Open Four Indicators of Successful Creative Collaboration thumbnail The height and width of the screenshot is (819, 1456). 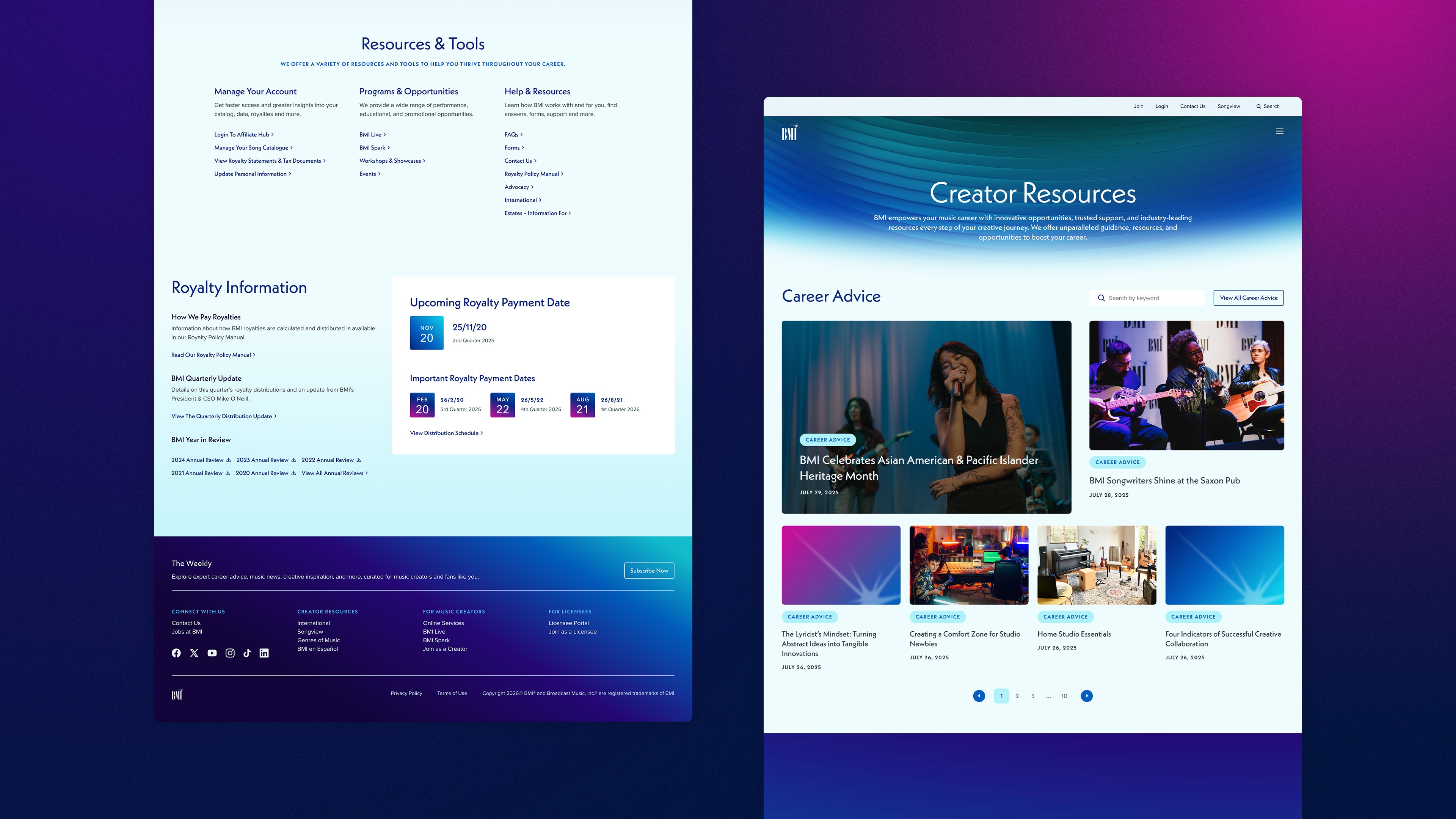pyautogui.click(x=1225, y=565)
